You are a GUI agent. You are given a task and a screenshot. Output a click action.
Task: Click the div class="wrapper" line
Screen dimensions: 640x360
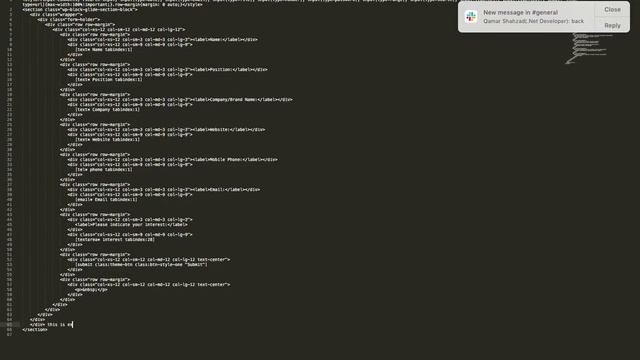(56, 15)
